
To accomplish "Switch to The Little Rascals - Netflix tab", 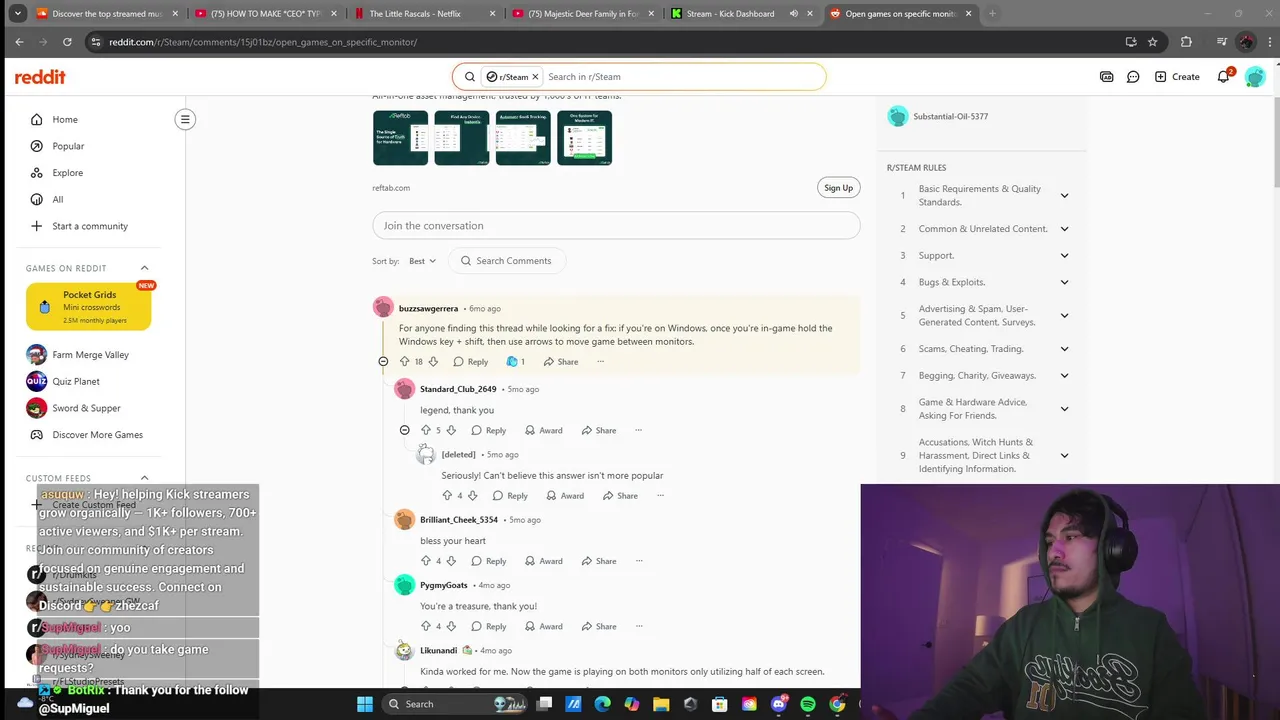I will click(424, 14).
